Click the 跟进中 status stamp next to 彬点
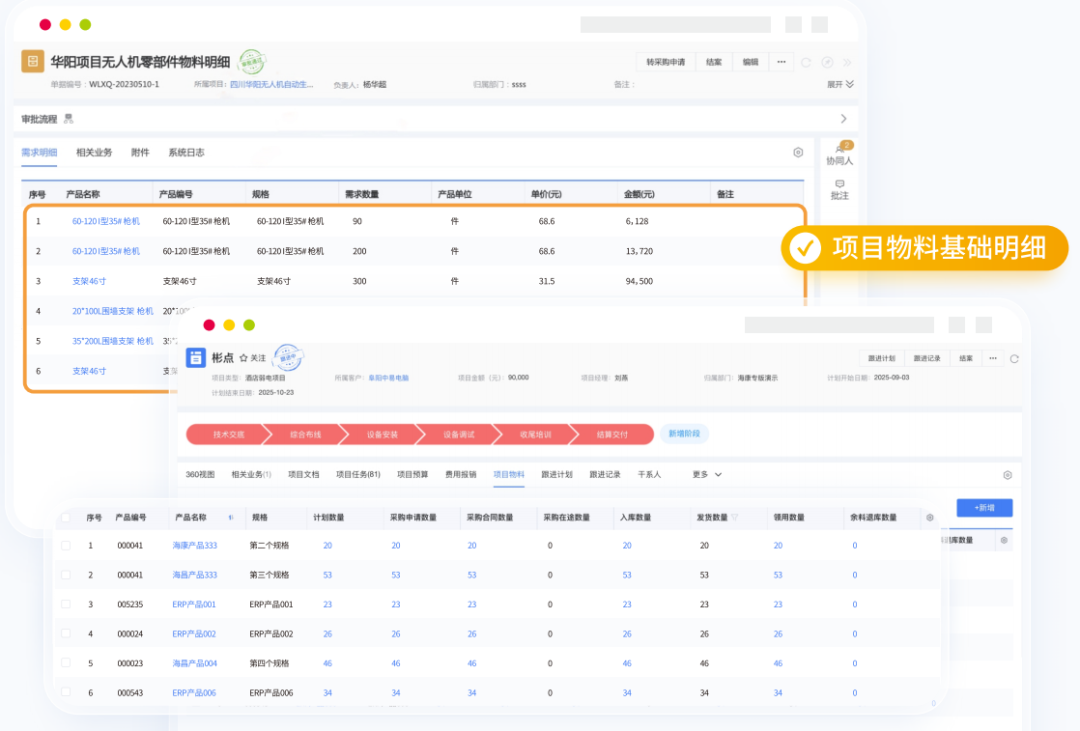The image size is (1080, 731). click(287, 357)
